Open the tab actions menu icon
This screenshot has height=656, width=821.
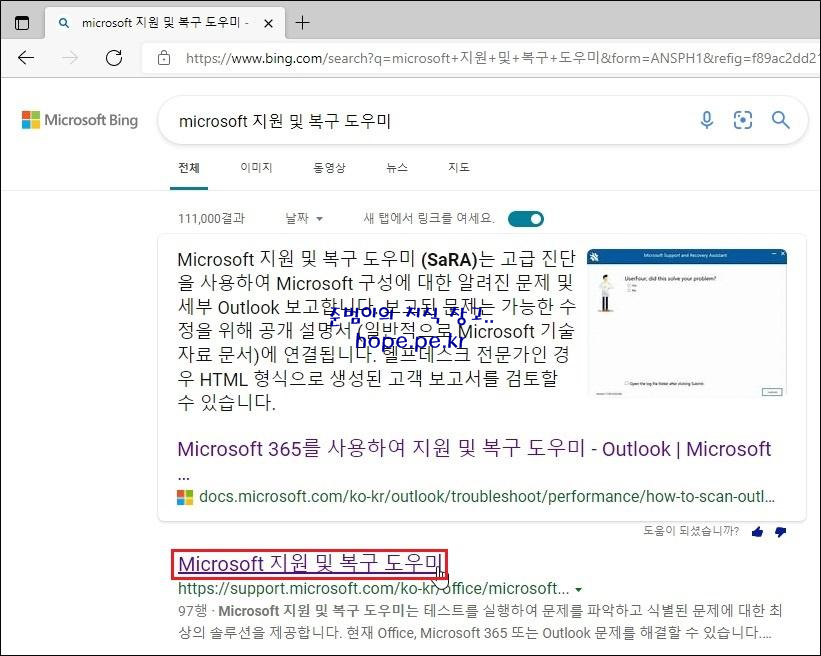[22, 23]
